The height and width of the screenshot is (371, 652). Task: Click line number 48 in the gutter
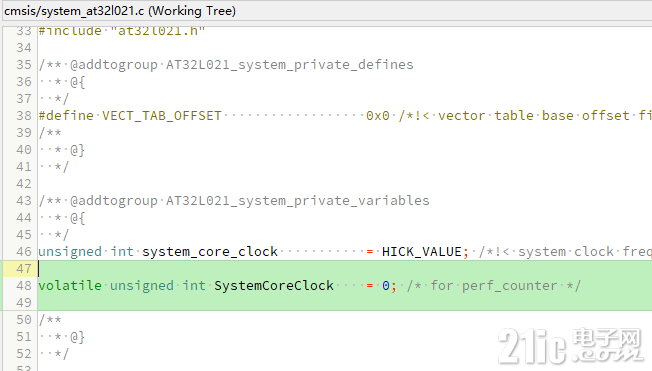click(x=24, y=286)
